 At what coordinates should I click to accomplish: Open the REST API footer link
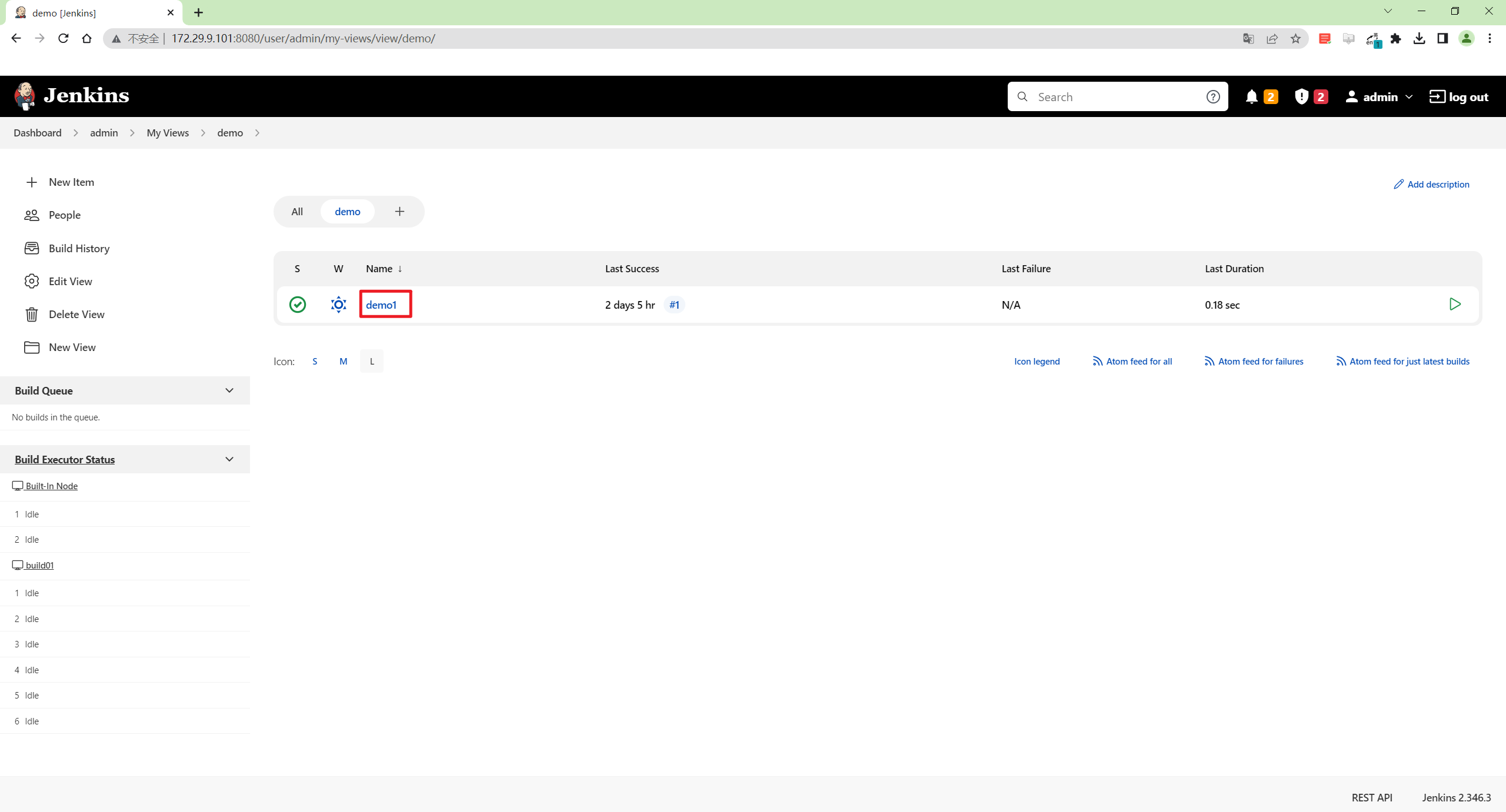1372,797
